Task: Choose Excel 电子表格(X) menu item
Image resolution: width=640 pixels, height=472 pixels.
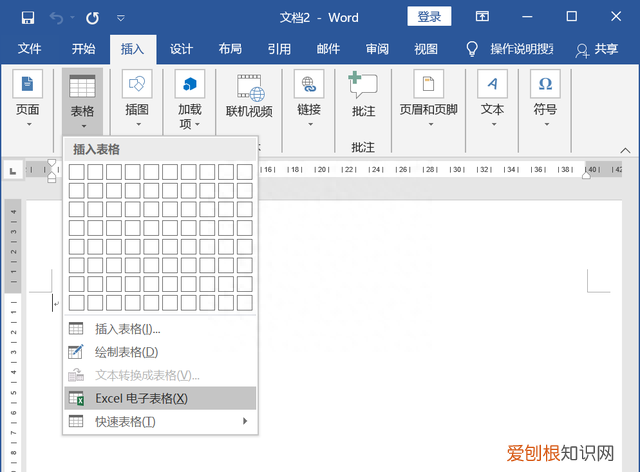Action: pyautogui.click(x=160, y=398)
